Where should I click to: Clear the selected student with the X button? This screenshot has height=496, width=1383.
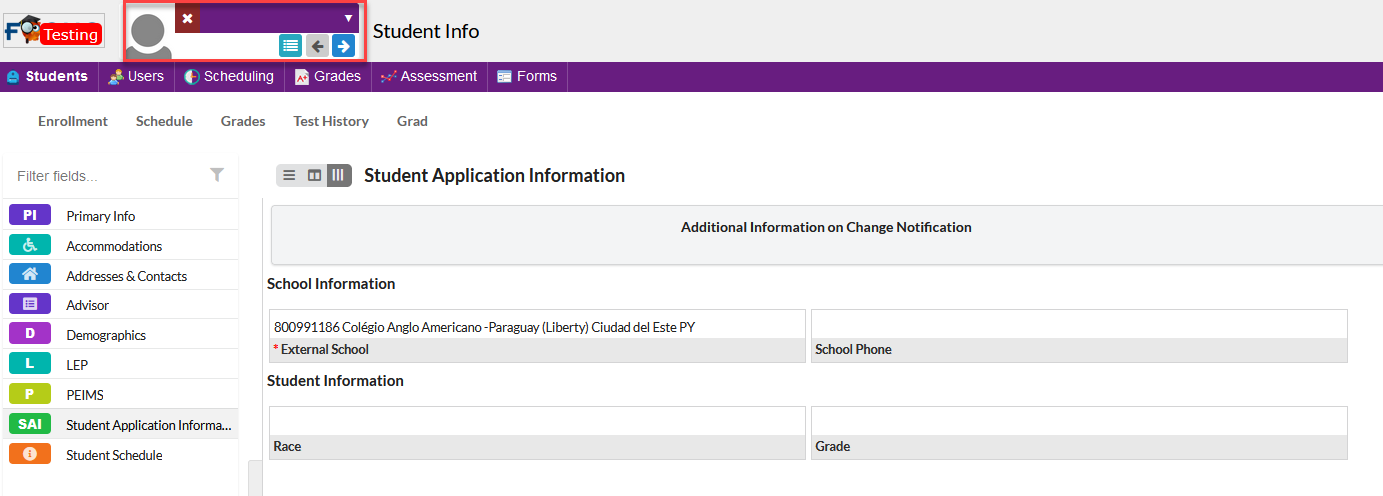(187, 18)
